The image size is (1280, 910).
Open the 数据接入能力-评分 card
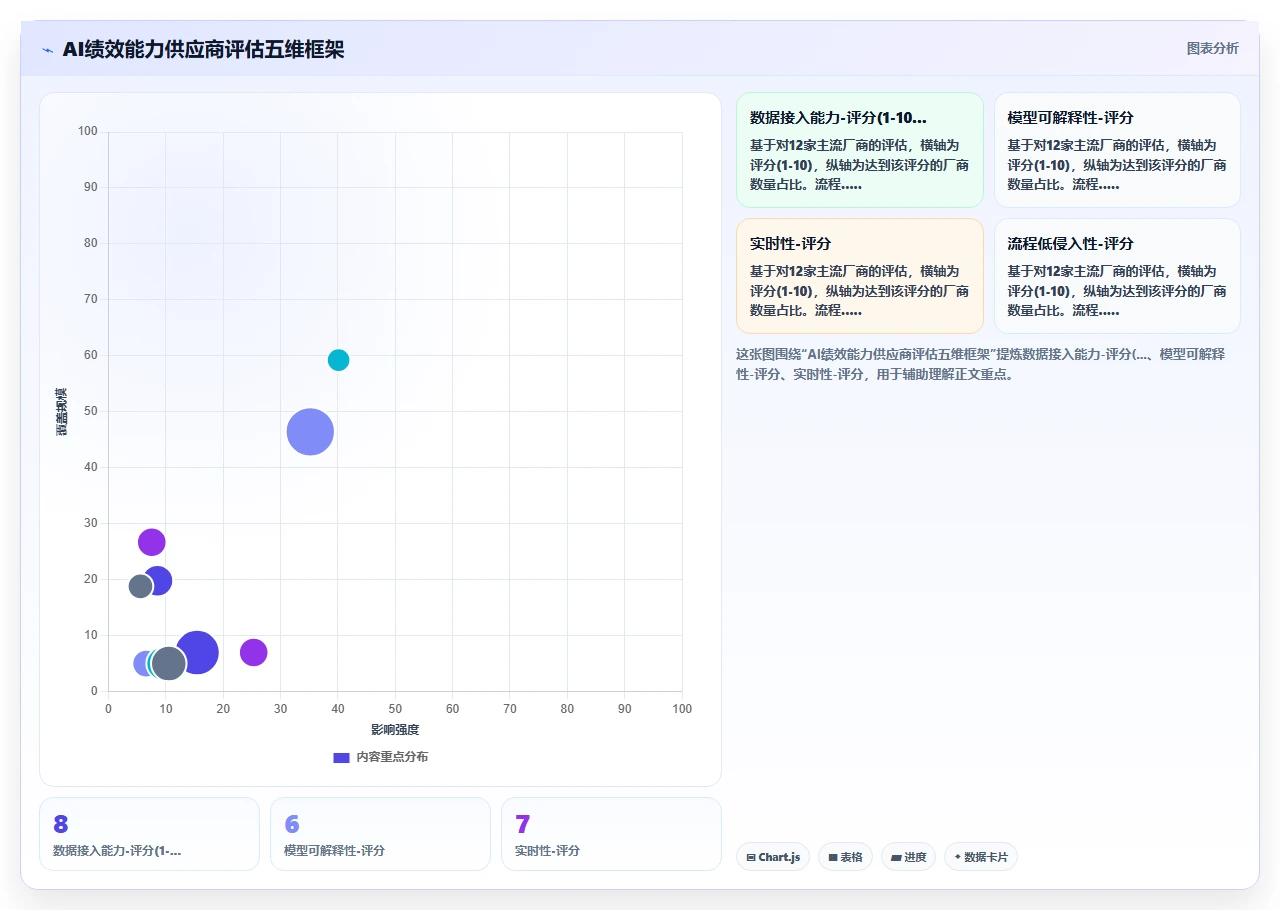coord(860,150)
